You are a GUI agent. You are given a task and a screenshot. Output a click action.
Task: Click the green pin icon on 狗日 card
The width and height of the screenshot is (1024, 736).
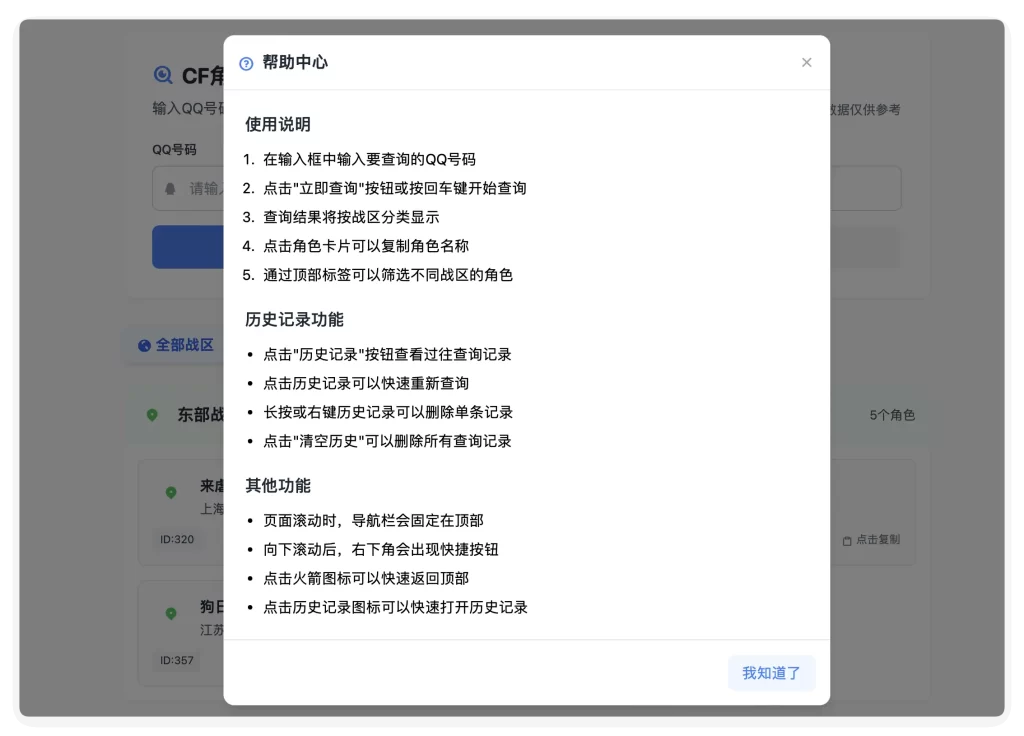pyautogui.click(x=169, y=613)
